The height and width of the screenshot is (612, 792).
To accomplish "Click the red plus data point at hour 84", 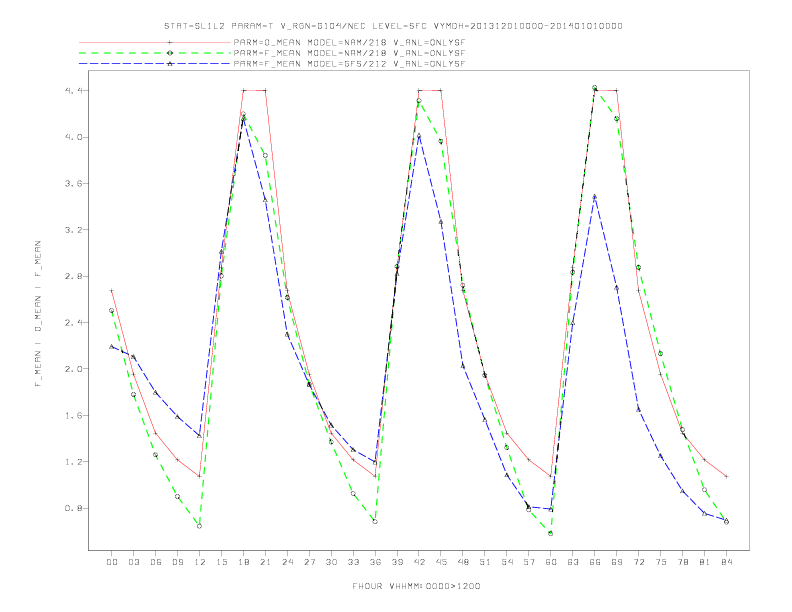I will click(726, 476).
